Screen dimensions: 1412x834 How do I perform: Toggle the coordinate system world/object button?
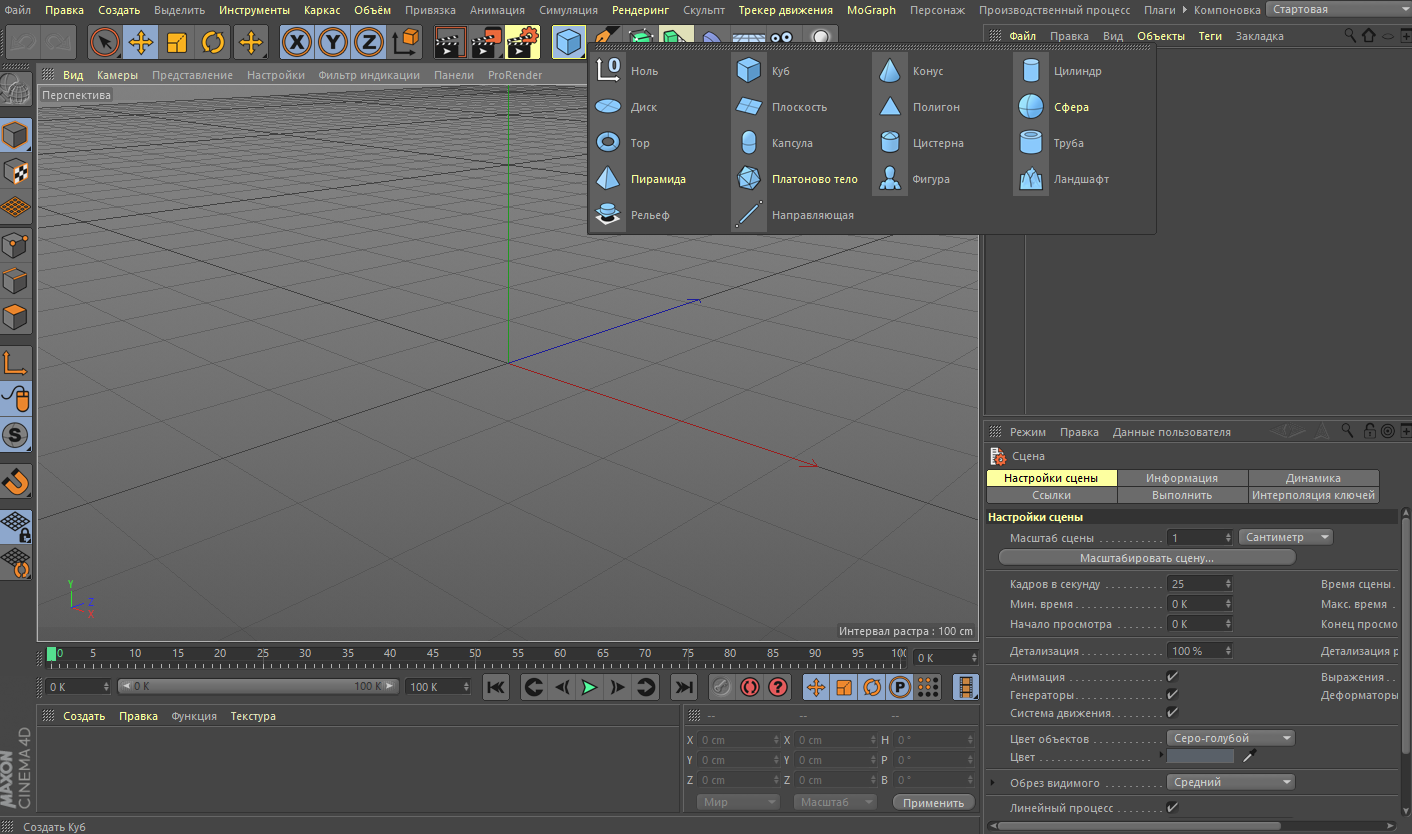(x=406, y=43)
